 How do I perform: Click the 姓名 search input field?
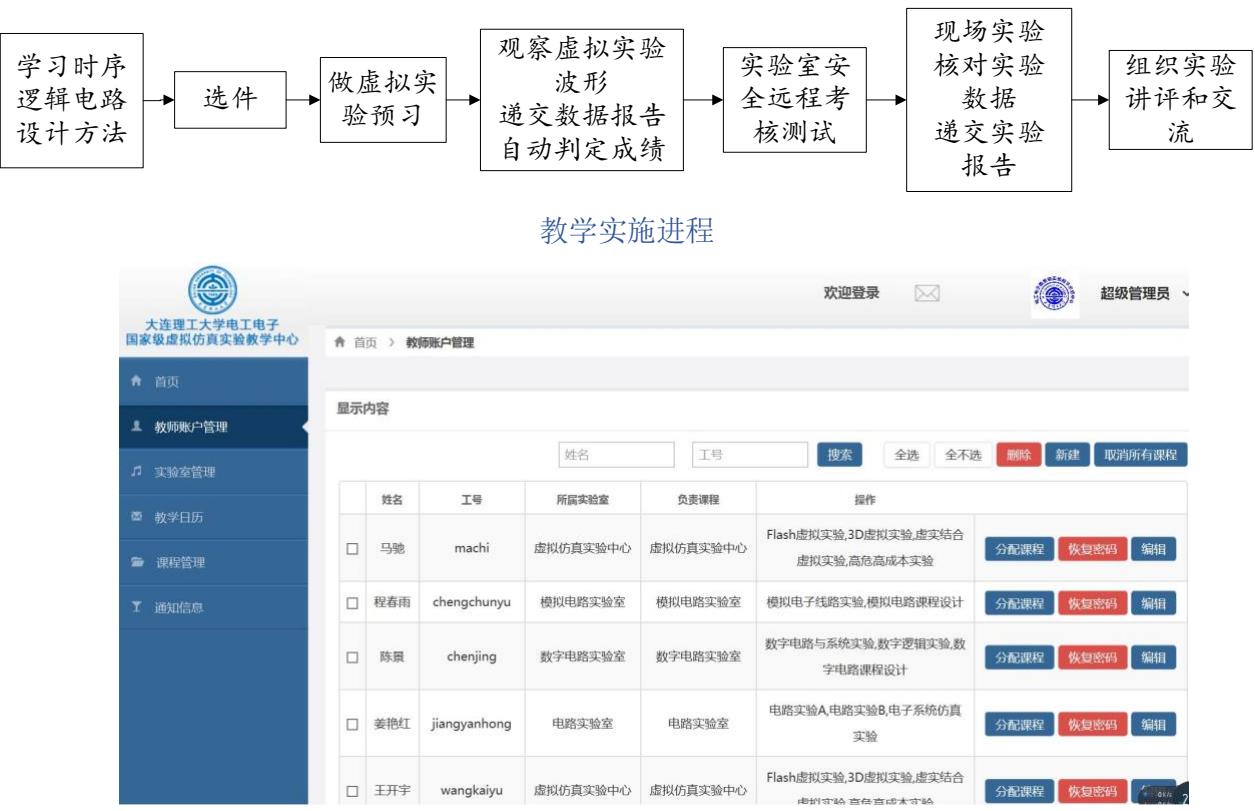[616, 455]
